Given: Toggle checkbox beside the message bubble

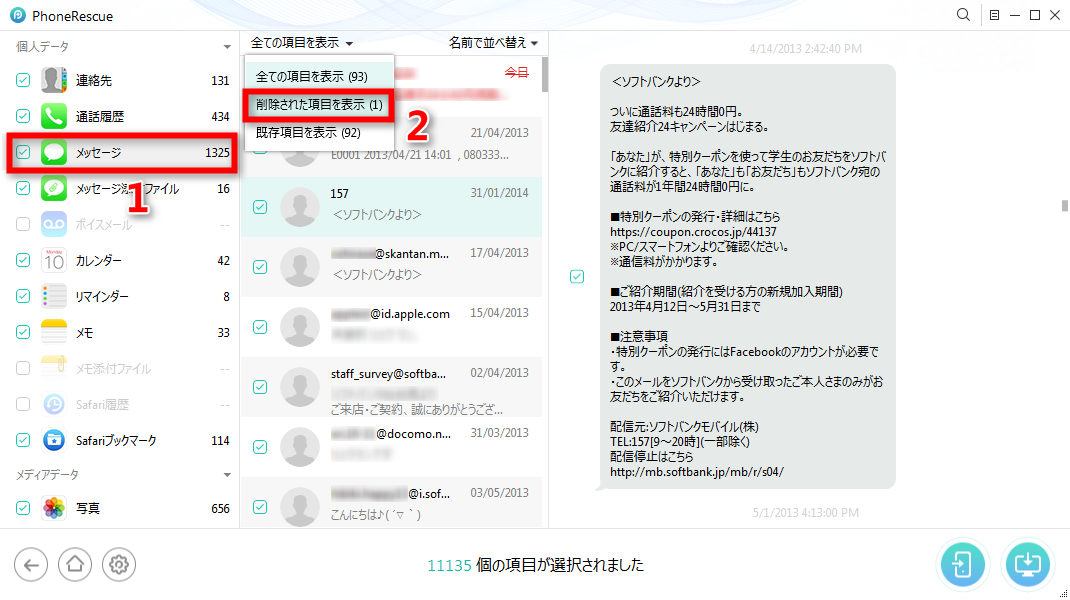Looking at the screenshot, I should pyautogui.click(x=577, y=276).
